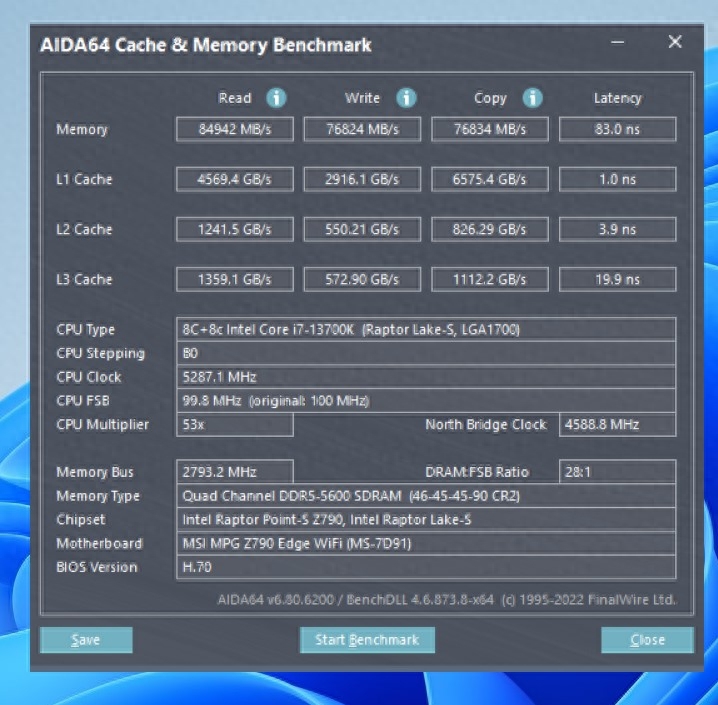Viewport: 718px width, 705px height.
Task: Click the Memory row label
Action: pos(82,130)
